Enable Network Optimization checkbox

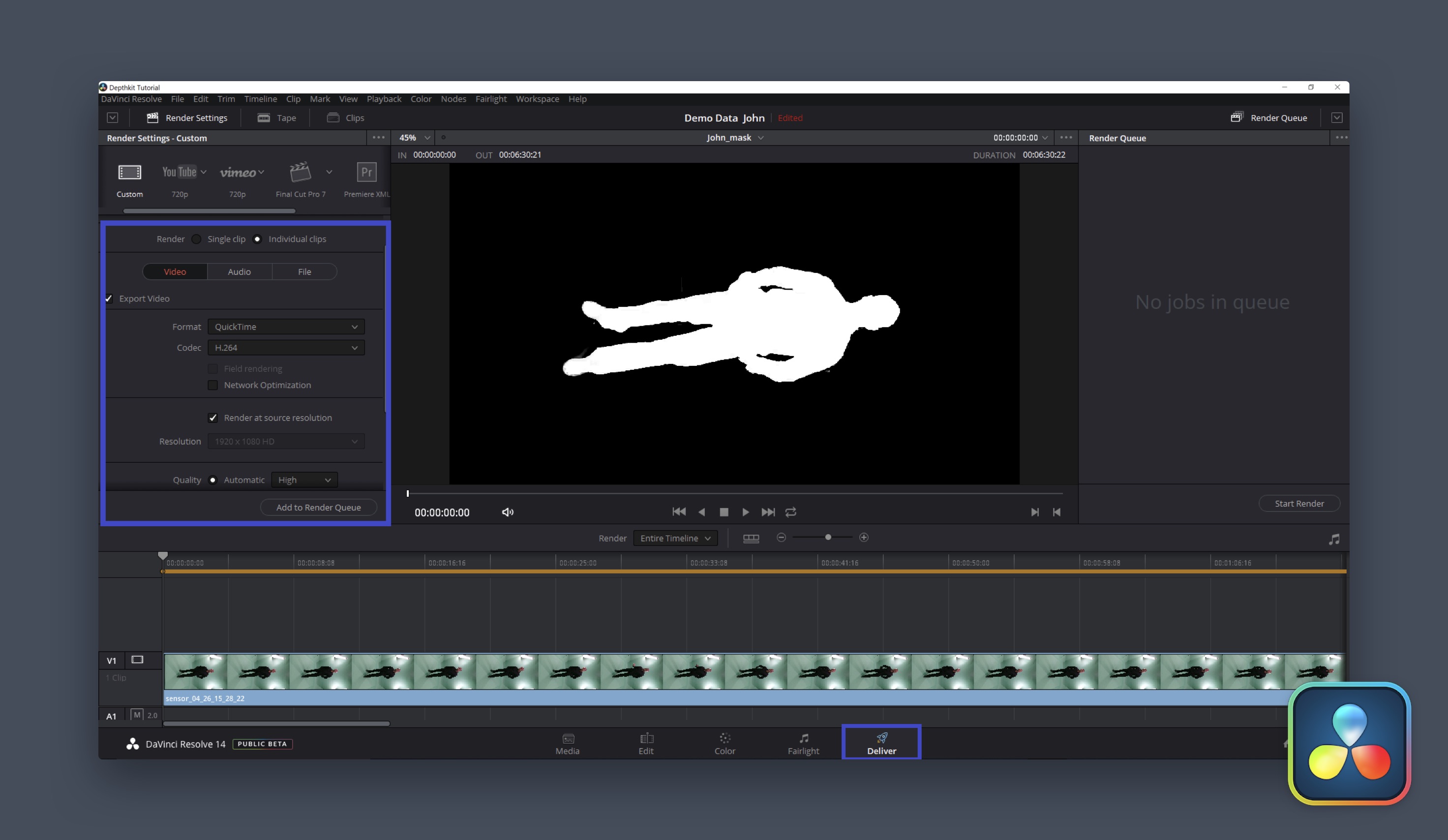point(212,385)
